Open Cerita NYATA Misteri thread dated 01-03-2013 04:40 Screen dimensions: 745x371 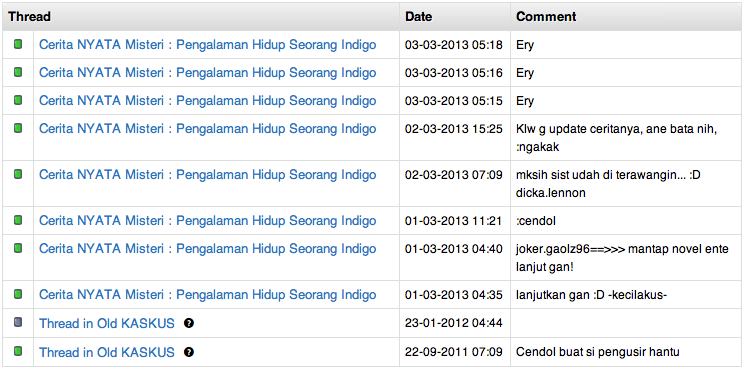click(208, 248)
